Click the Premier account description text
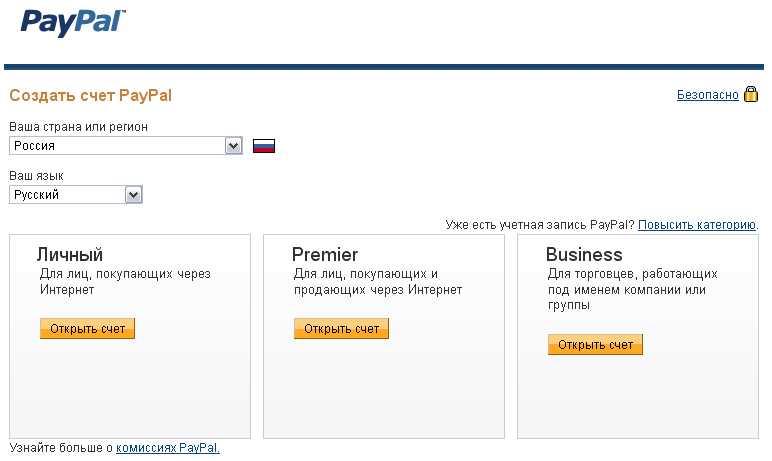This screenshot has width=772, height=461. (x=378, y=281)
